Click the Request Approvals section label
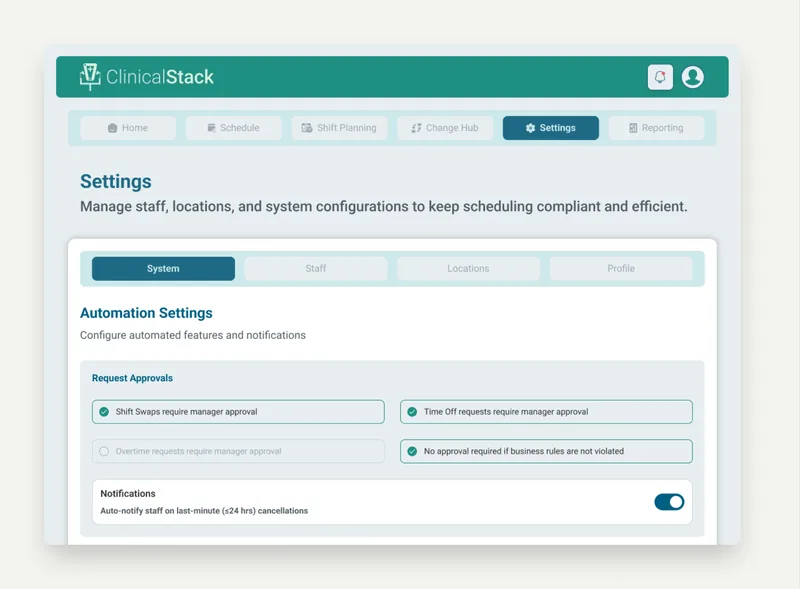Viewport: 800px width, 589px height. [x=132, y=378]
